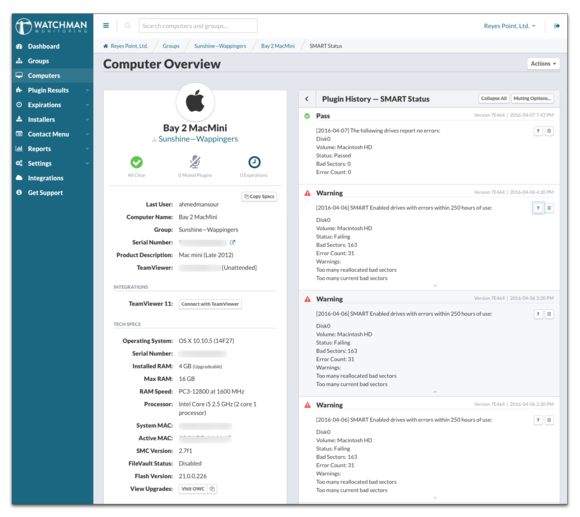Screen dimensions: 580x517
Task: Click the SMART Status breadcrumb text
Action: click(x=326, y=46)
